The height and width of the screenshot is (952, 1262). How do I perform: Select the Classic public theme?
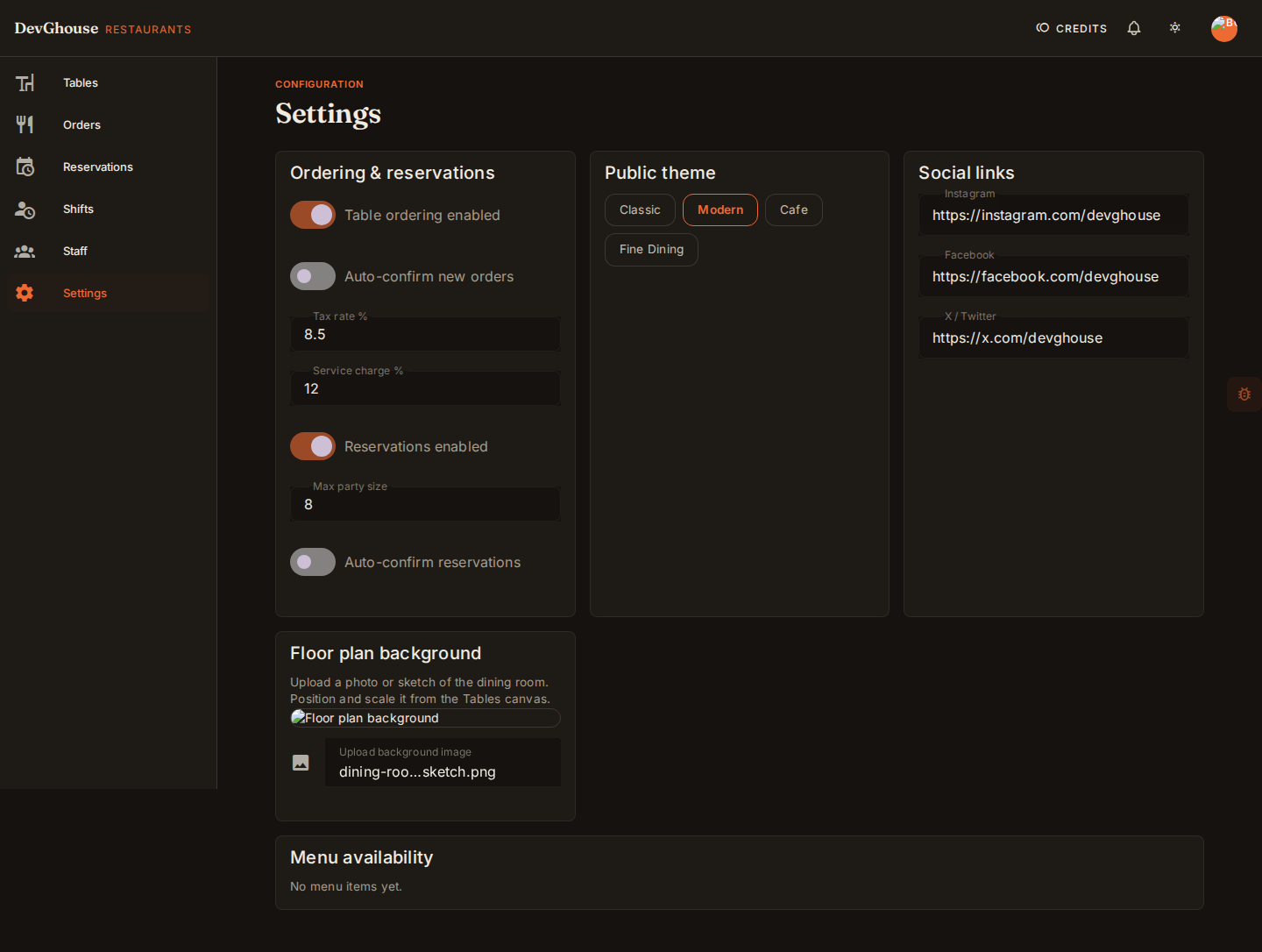640,210
